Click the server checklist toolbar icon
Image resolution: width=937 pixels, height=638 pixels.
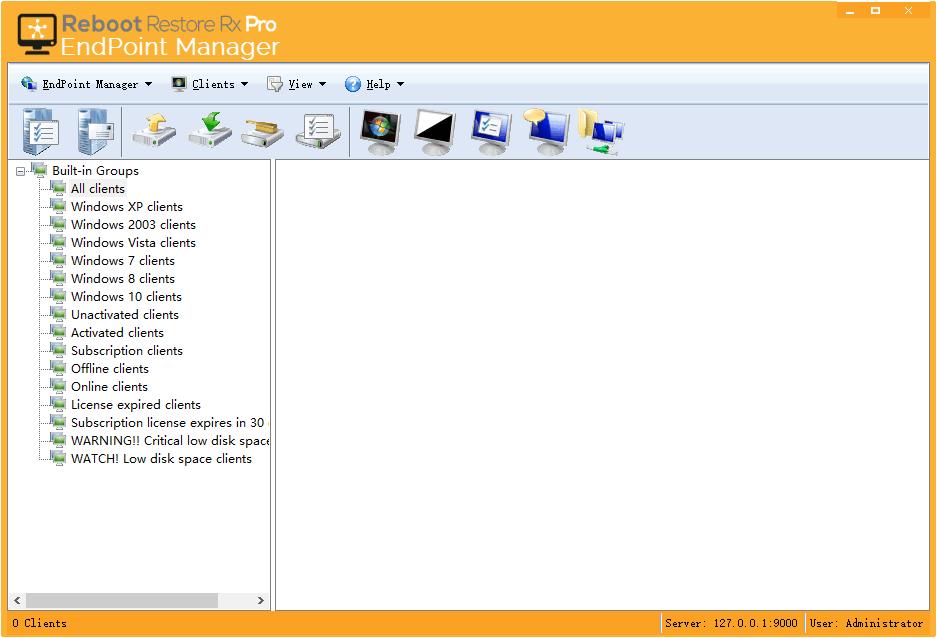point(41,131)
